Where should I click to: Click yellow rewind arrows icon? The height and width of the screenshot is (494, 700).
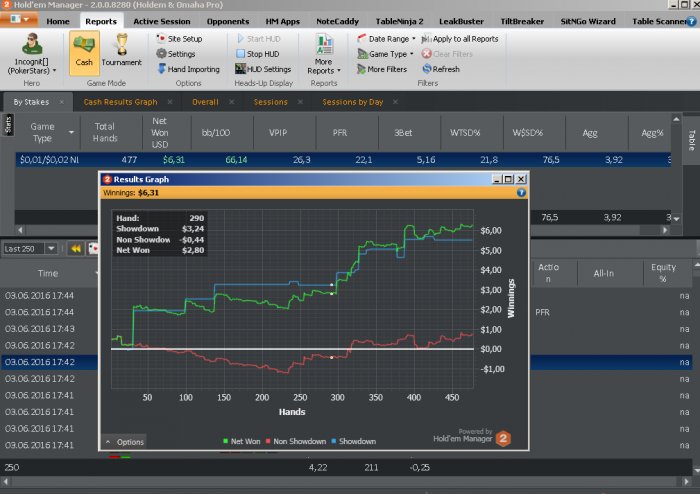76,249
